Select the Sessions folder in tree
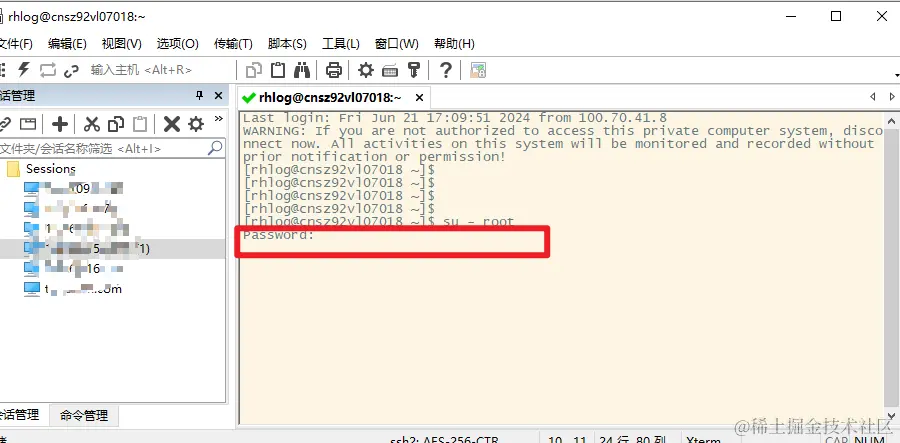This screenshot has height=443, width=900. pos(51,169)
